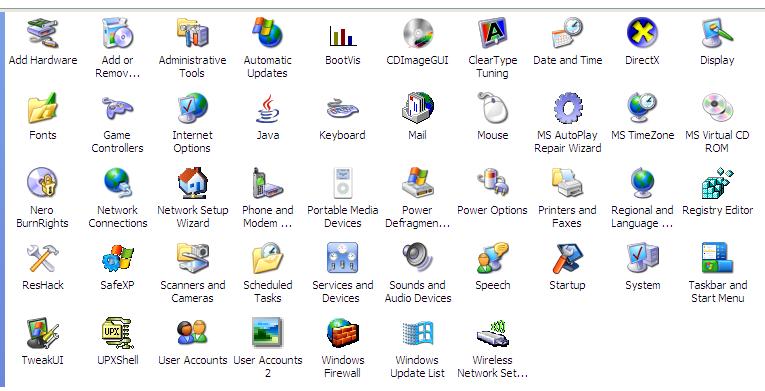765x391 pixels.
Task: Select Portable Media Devices icon
Action: (342, 184)
